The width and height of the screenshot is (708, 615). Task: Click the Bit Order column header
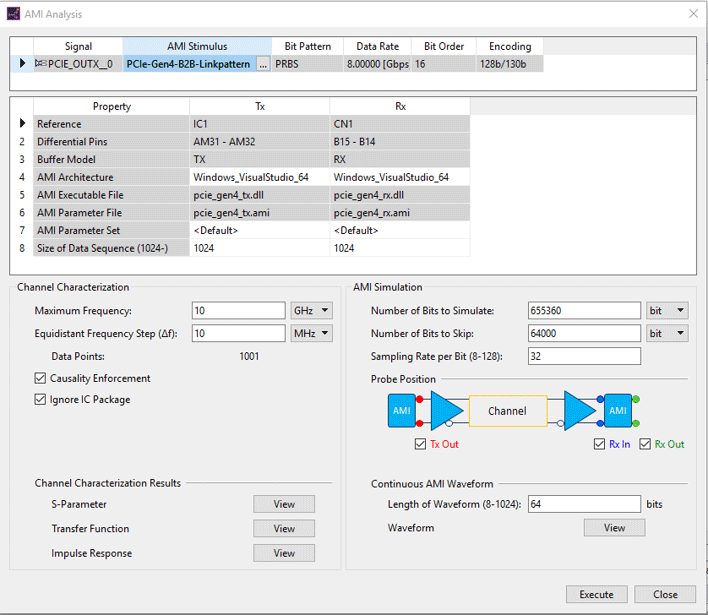(444, 46)
